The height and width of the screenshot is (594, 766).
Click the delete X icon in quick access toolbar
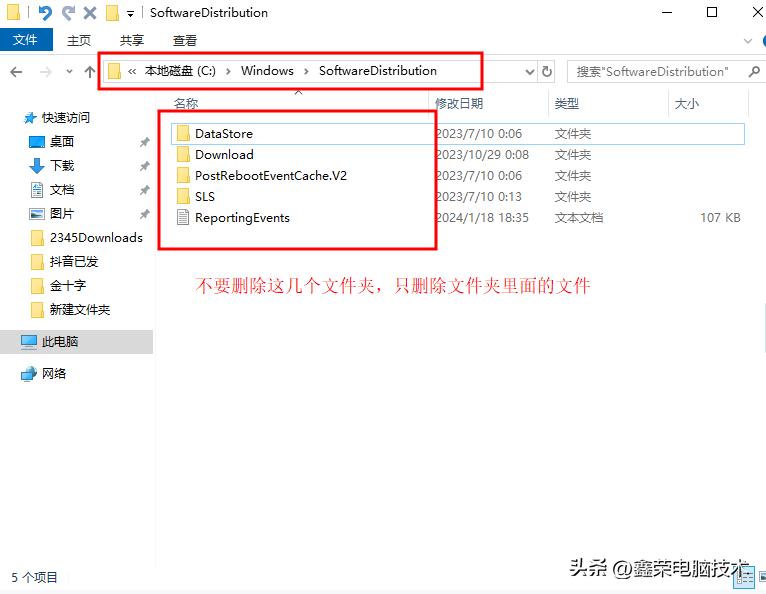point(90,13)
